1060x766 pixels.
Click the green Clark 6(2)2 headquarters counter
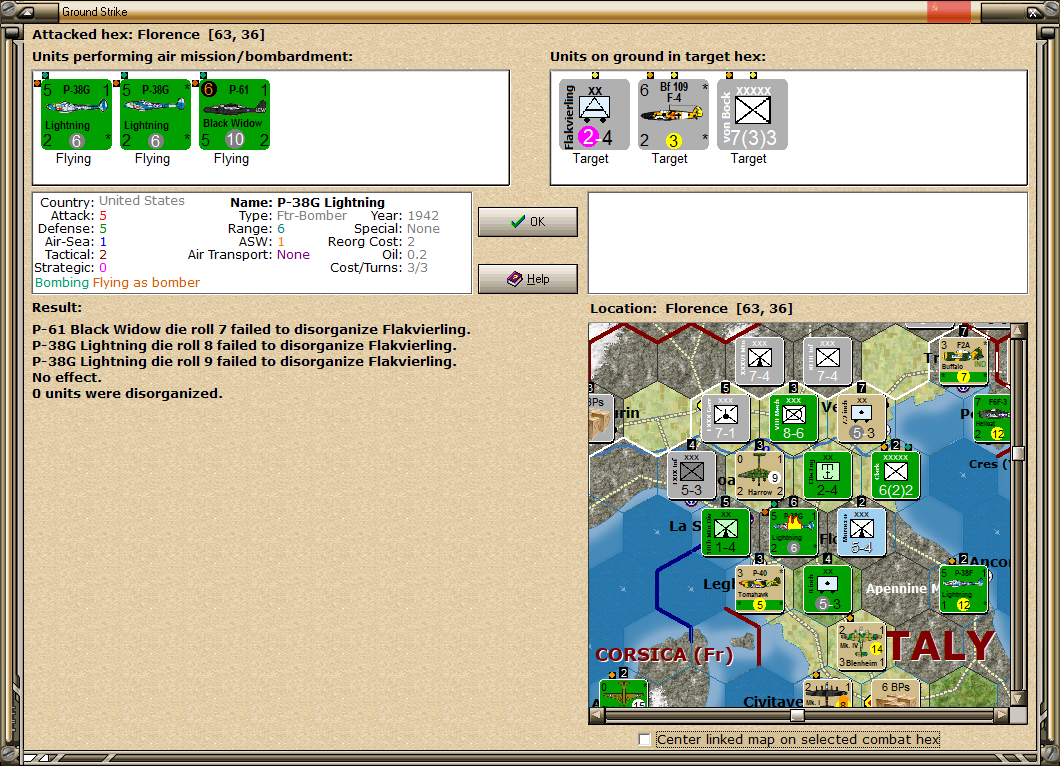tap(896, 475)
